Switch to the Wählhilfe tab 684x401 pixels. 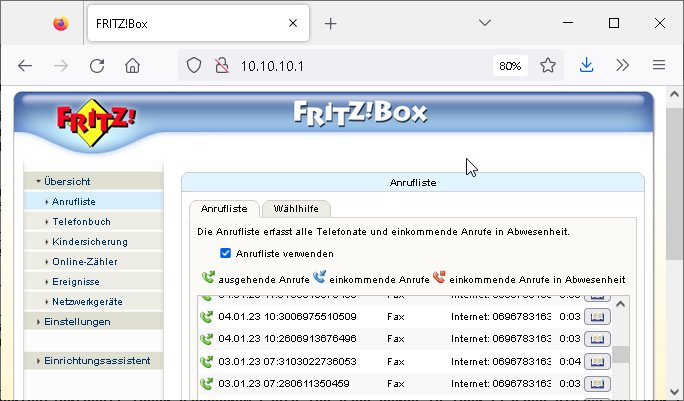[296, 209]
